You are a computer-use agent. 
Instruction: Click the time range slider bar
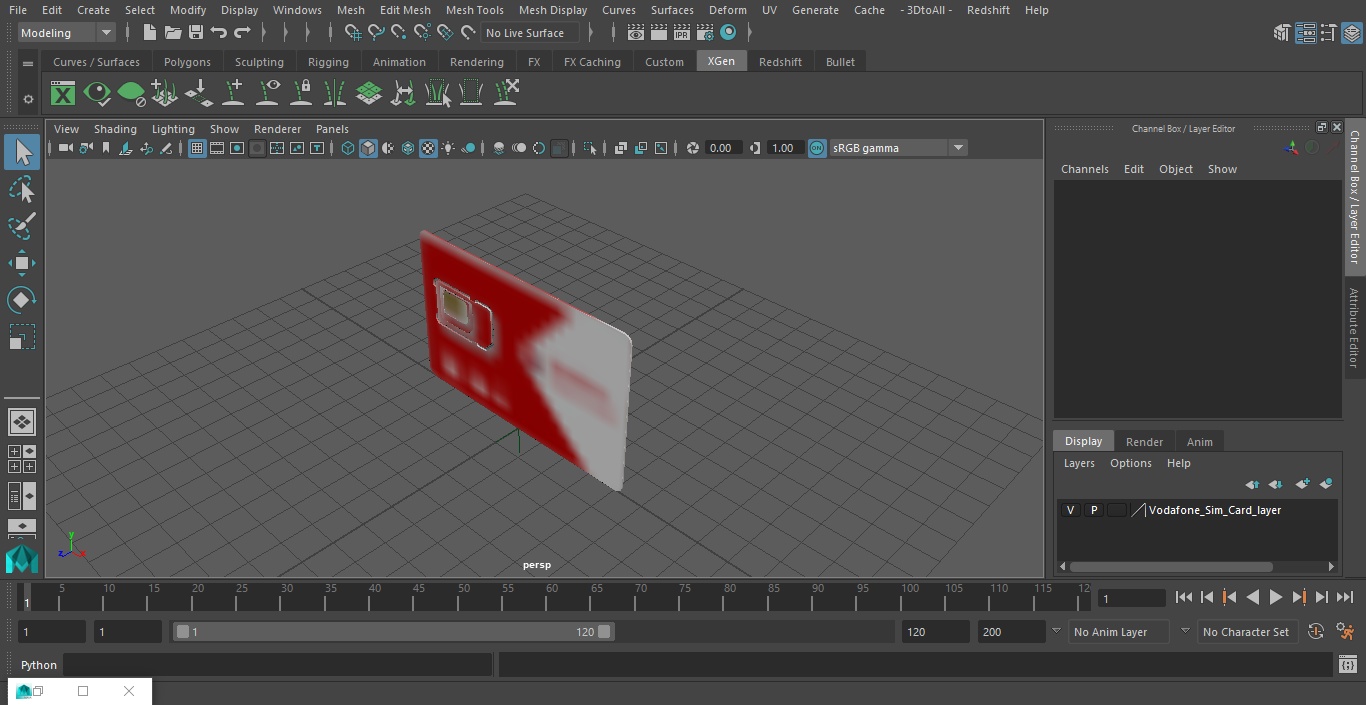[x=394, y=632]
